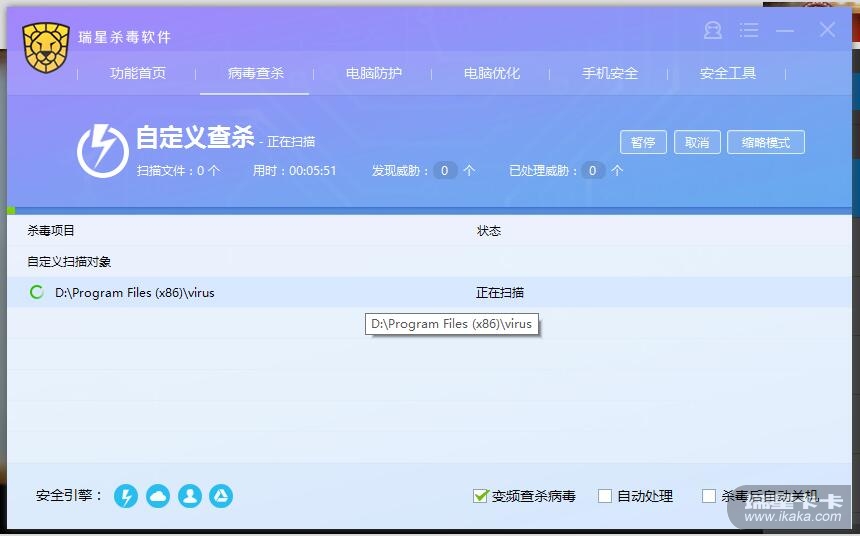Select the triangle security engine icon
The height and width of the screenshot is (536, 860).
pos(221,496)
